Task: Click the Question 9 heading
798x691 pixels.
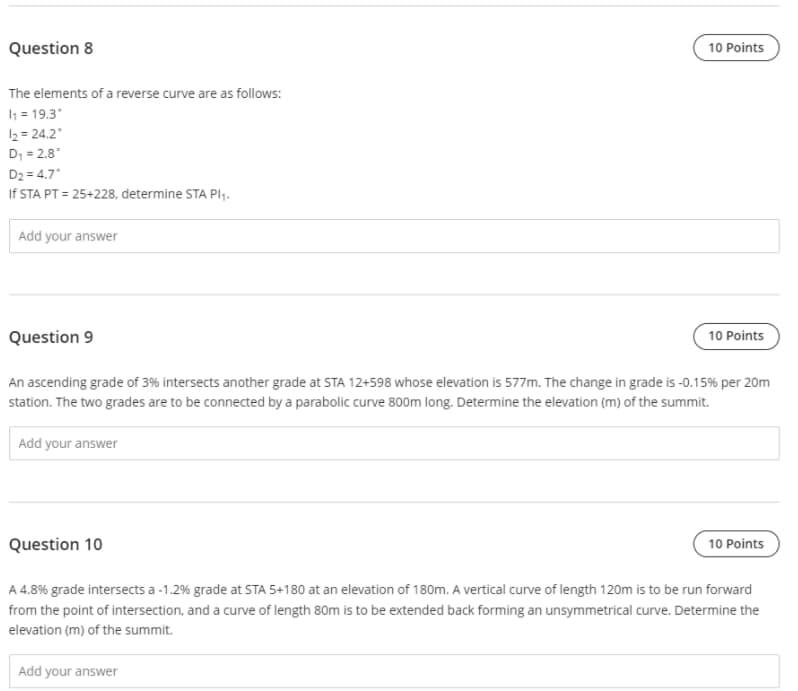Action: click(51, 337)
